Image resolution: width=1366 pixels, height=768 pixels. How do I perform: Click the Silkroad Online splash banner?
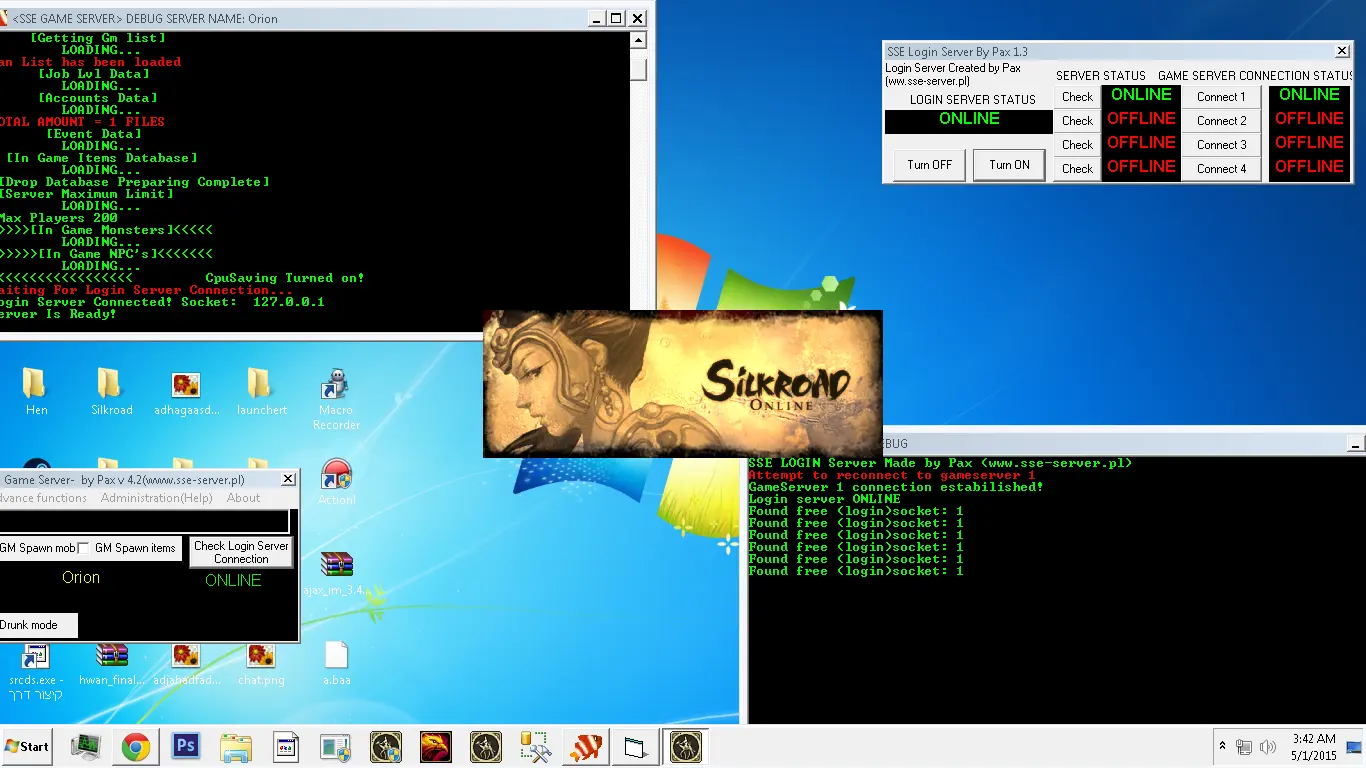(683, 384)
